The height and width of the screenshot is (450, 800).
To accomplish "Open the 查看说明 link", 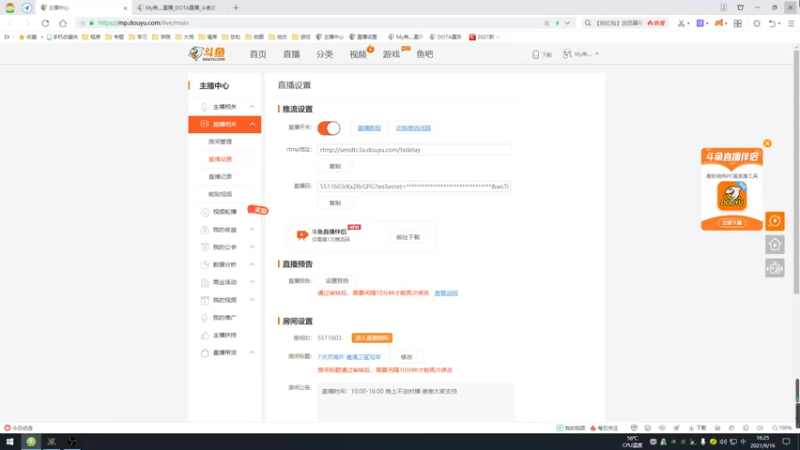I will pos(446,293).
